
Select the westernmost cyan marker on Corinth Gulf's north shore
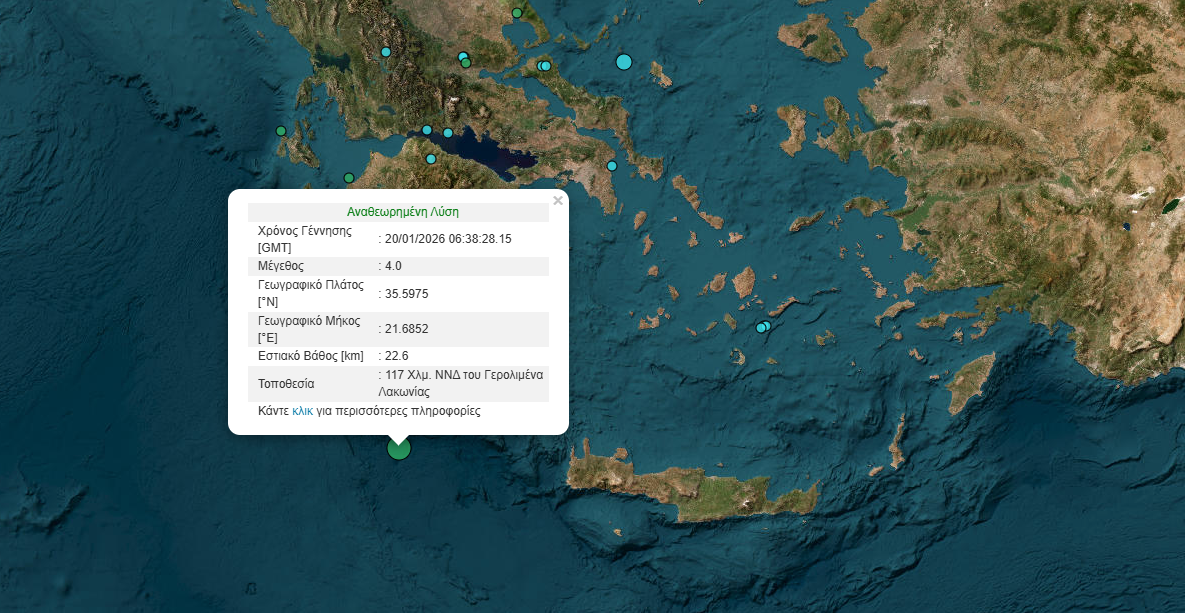click(427, 130)
